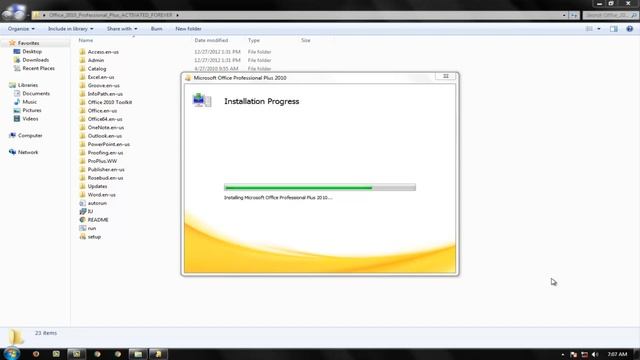Click the help question mark icon
The image size is (640, 360).
pyautogui.click(x=629, y=29)
